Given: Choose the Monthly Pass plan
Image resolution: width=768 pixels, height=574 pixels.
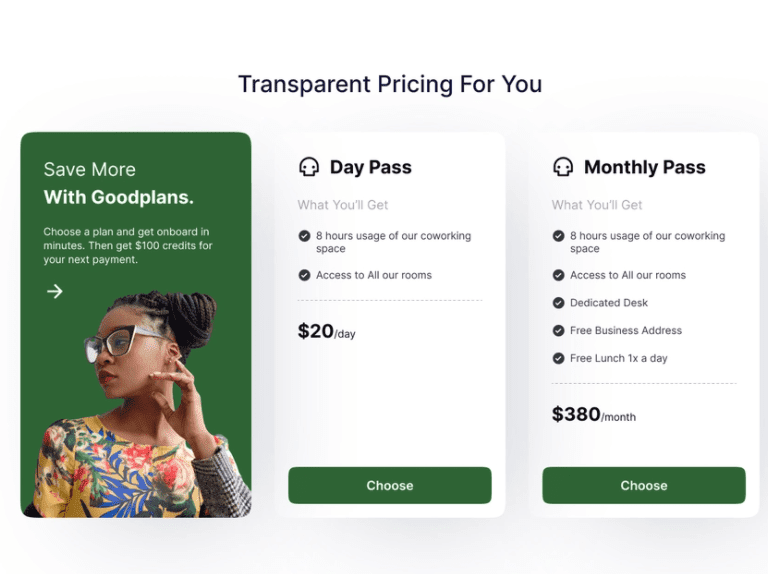Looking at the screenshot, I should click(644, 485).
